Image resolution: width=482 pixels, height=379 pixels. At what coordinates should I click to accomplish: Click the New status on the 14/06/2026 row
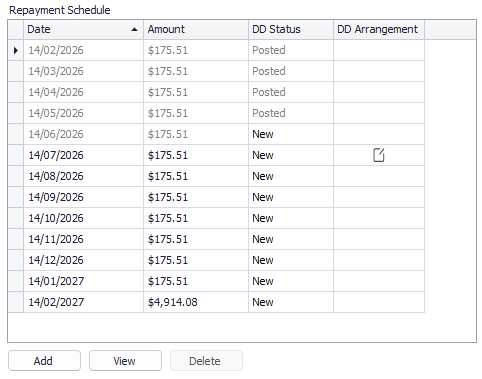pyautogui.click(x=291, y=134)
